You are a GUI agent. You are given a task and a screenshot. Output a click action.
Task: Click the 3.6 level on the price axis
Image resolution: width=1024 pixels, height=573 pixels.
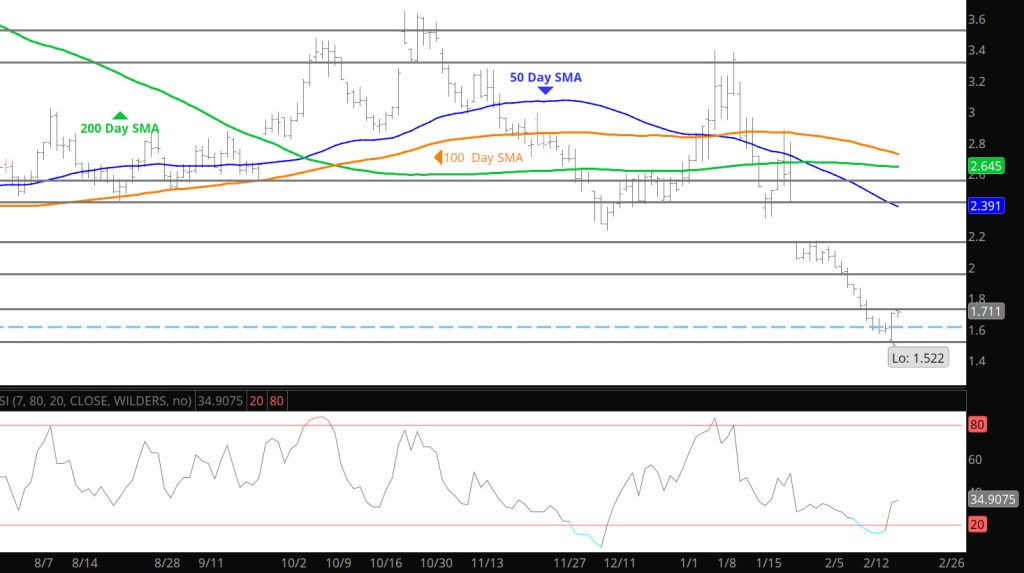click(x=977, y=20)
